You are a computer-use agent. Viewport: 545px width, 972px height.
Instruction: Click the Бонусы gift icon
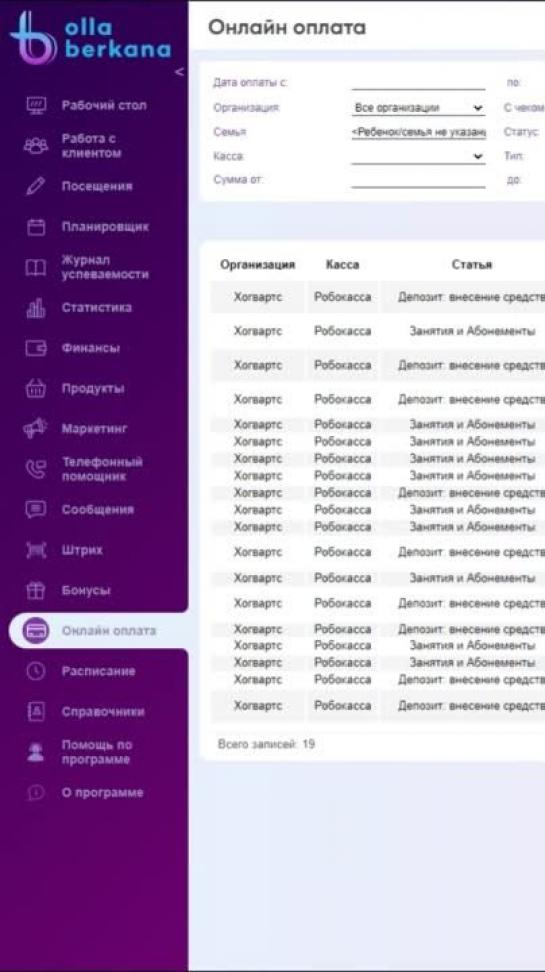(32, 591)
